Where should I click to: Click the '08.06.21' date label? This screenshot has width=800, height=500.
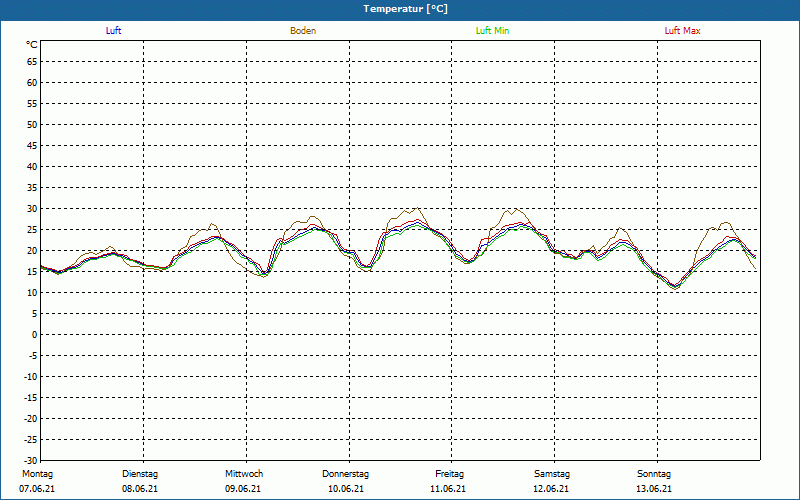[140, 489]
